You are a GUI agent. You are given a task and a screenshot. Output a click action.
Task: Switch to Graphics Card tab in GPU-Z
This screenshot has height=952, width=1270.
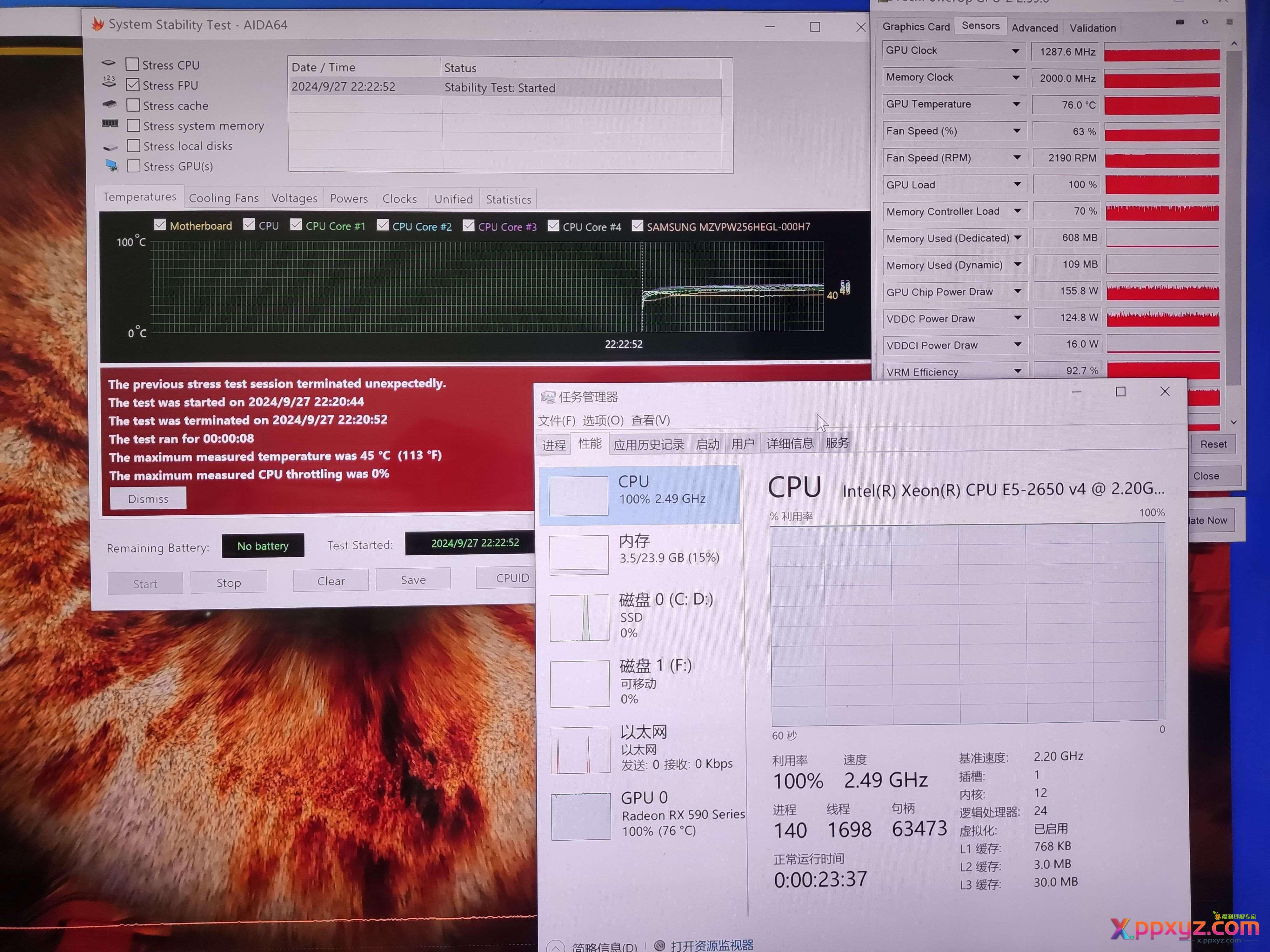point(916,26)
